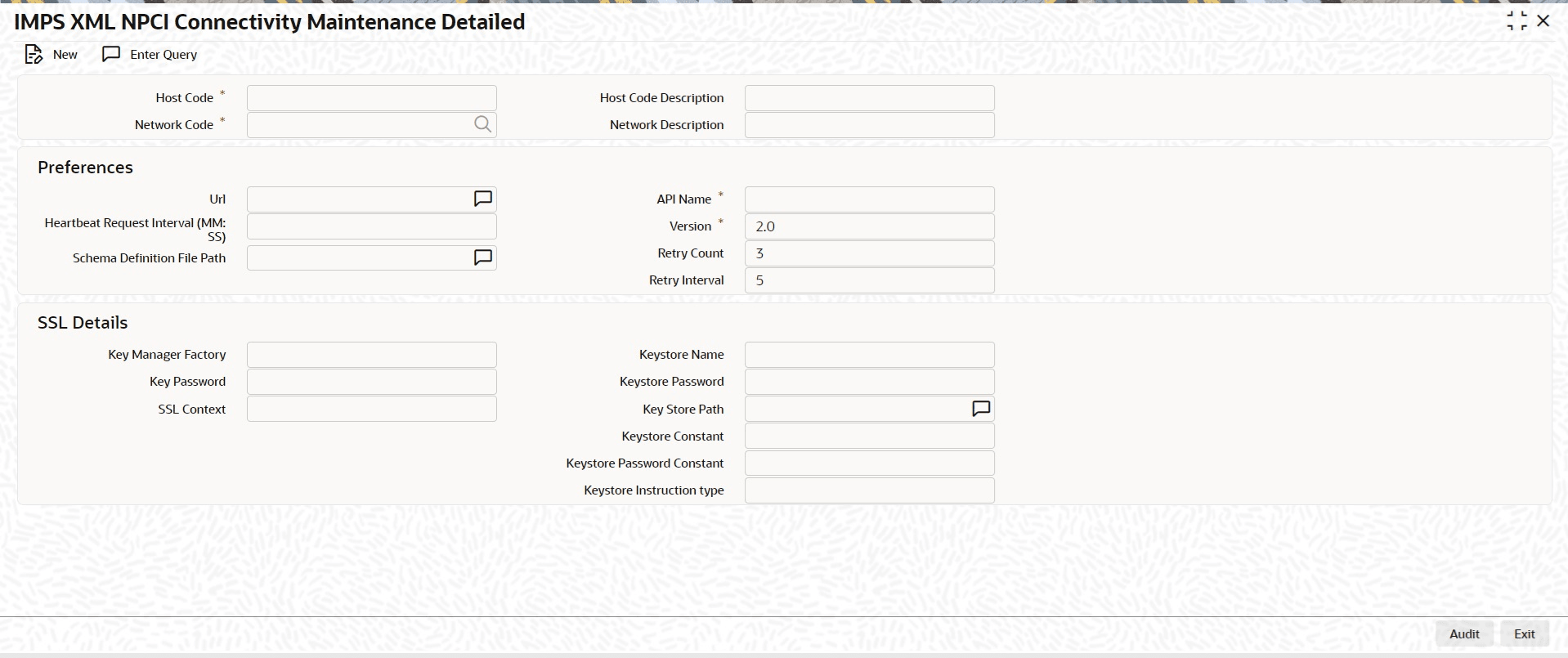Open Schema Definition File Path editor popup
This screenshot has height=658, width=1568.
pos(483,257)
